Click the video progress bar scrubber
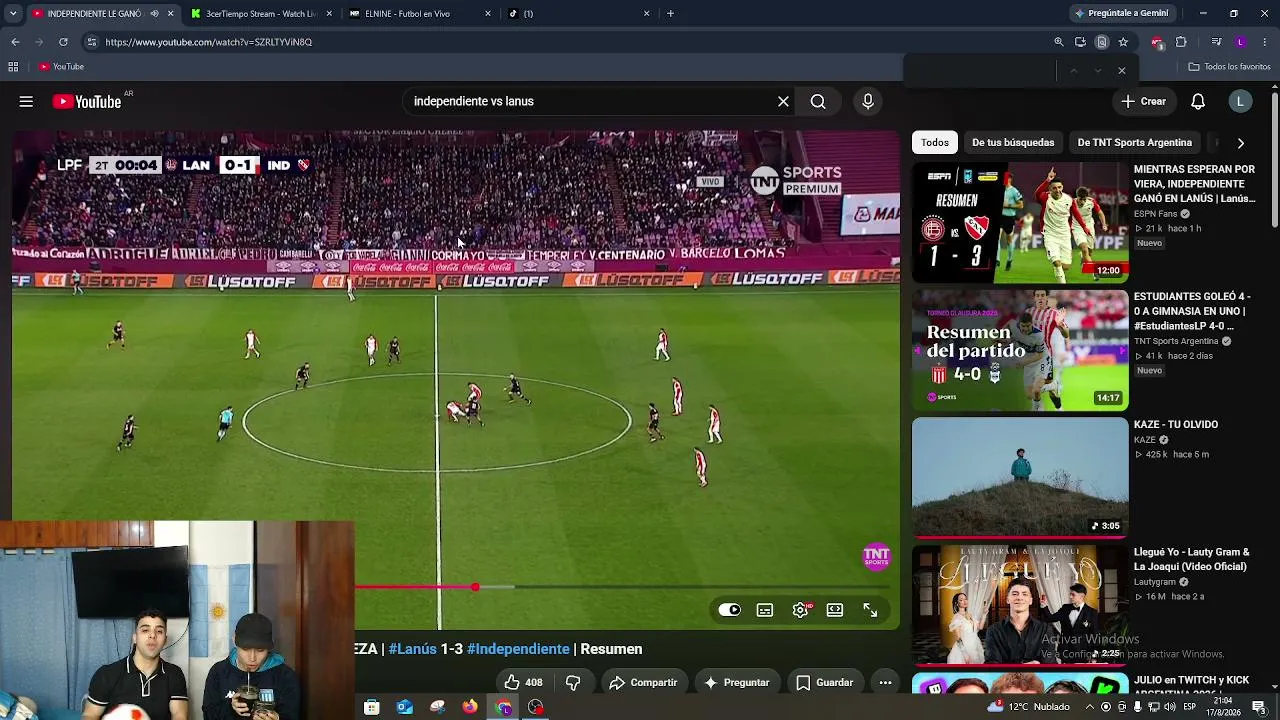This screenshot has width=1280, height=720. (475, 587)
